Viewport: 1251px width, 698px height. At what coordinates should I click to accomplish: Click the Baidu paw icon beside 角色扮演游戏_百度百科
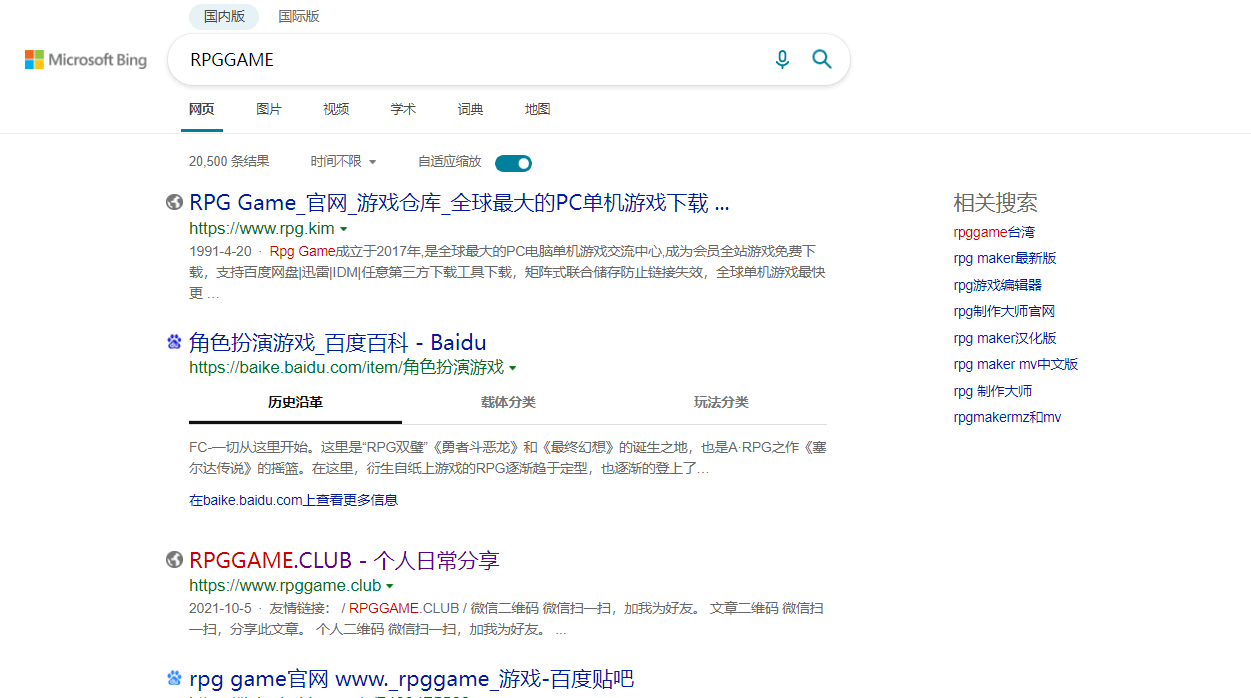174,342
